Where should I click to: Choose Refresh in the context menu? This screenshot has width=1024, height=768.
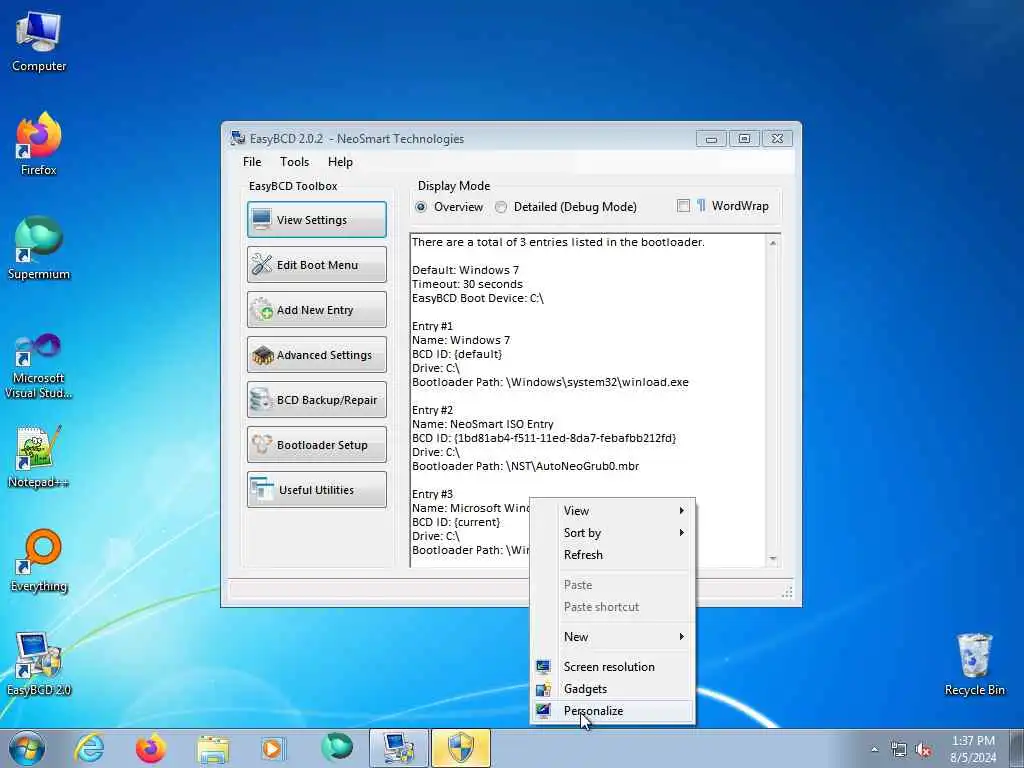[613, 554]
